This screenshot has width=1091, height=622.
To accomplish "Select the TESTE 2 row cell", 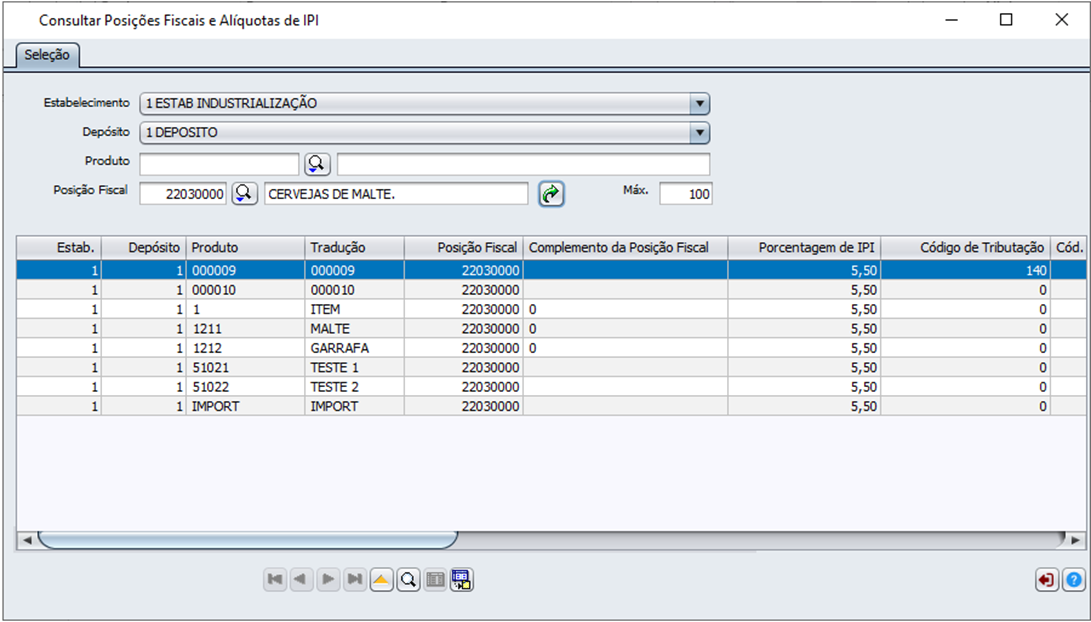I will click(354, 387).
